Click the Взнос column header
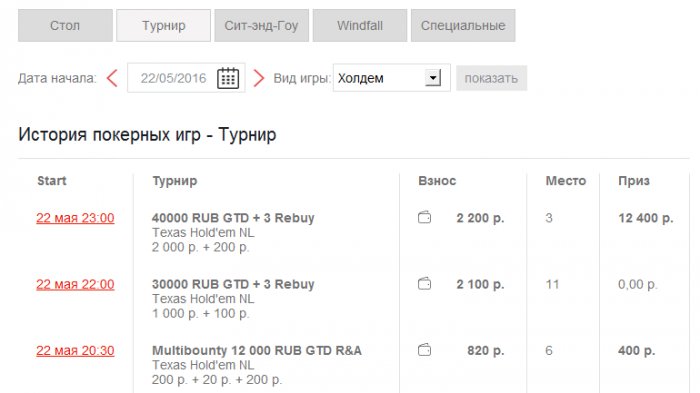Viewport: 700px width, 393px height. tap(437, 181)
